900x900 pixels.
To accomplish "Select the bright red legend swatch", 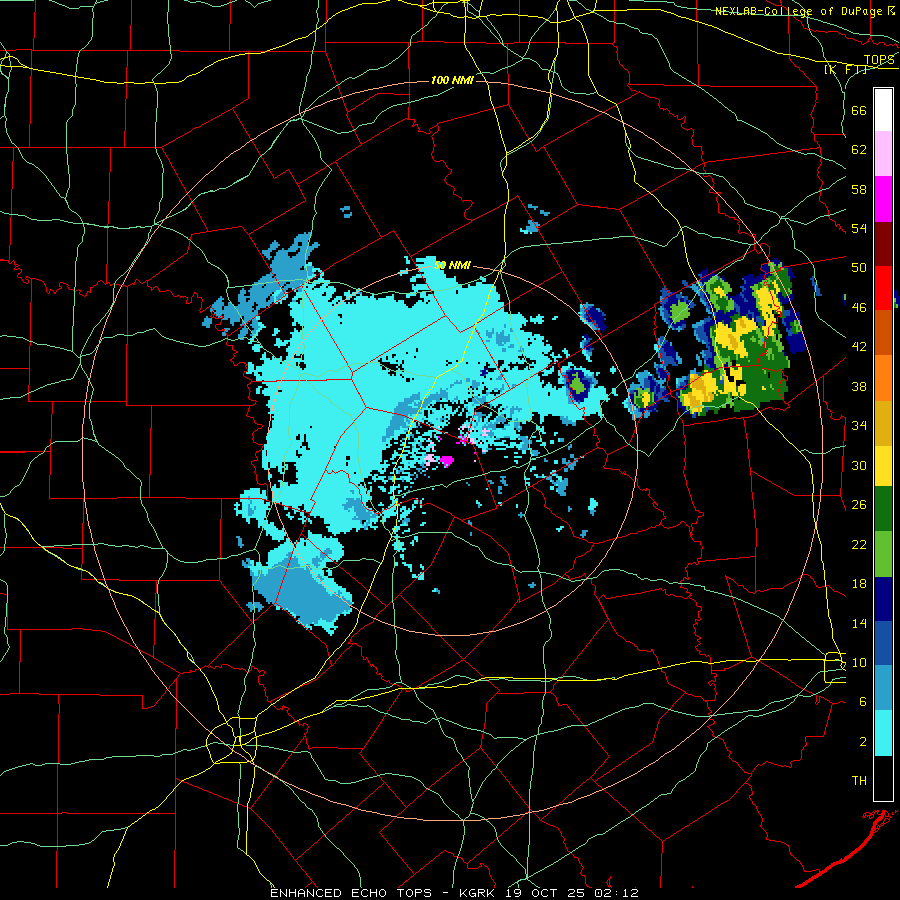I will pos(883,288).
